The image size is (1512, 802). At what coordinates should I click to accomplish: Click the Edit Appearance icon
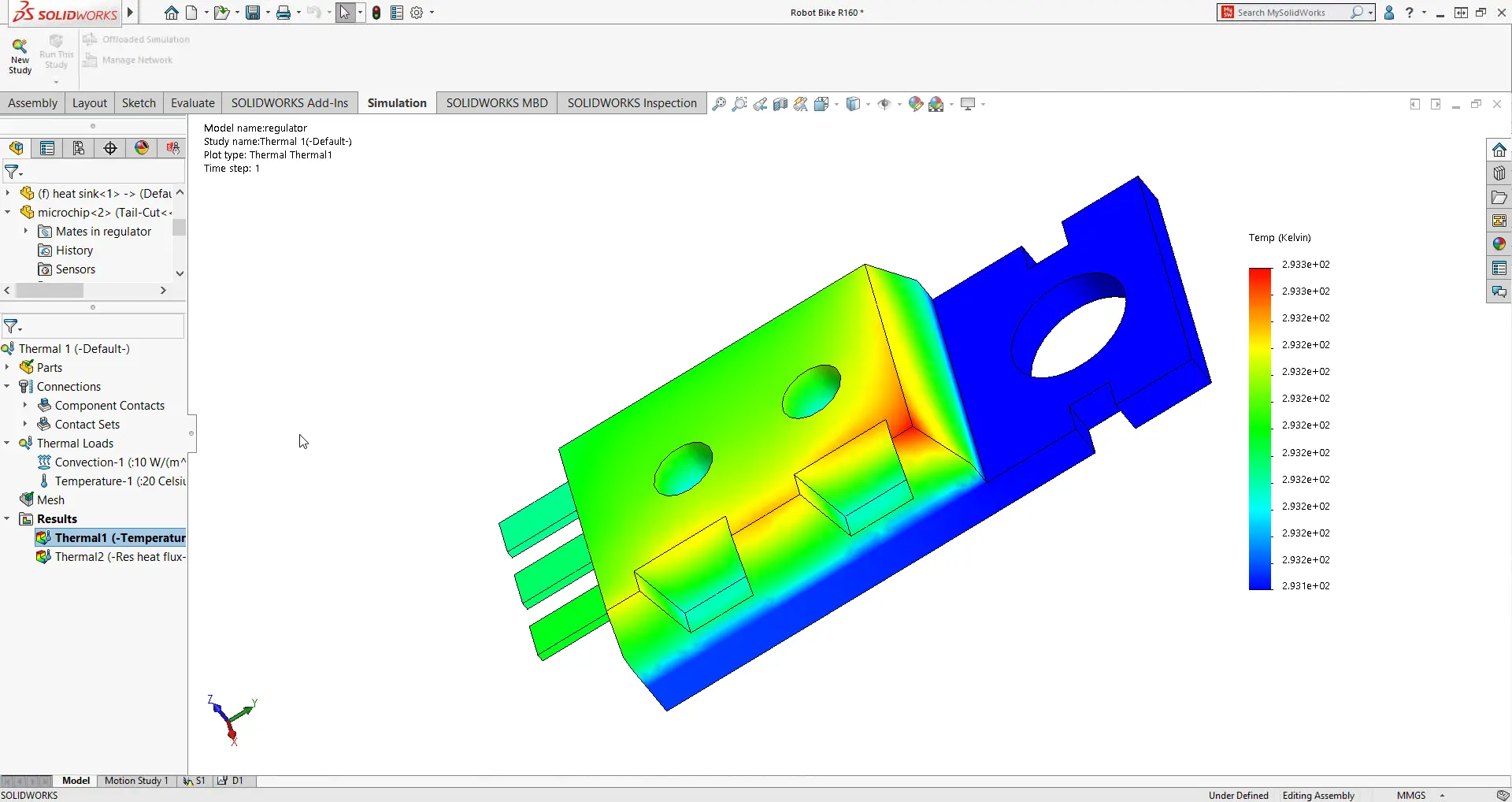[915, 104]
